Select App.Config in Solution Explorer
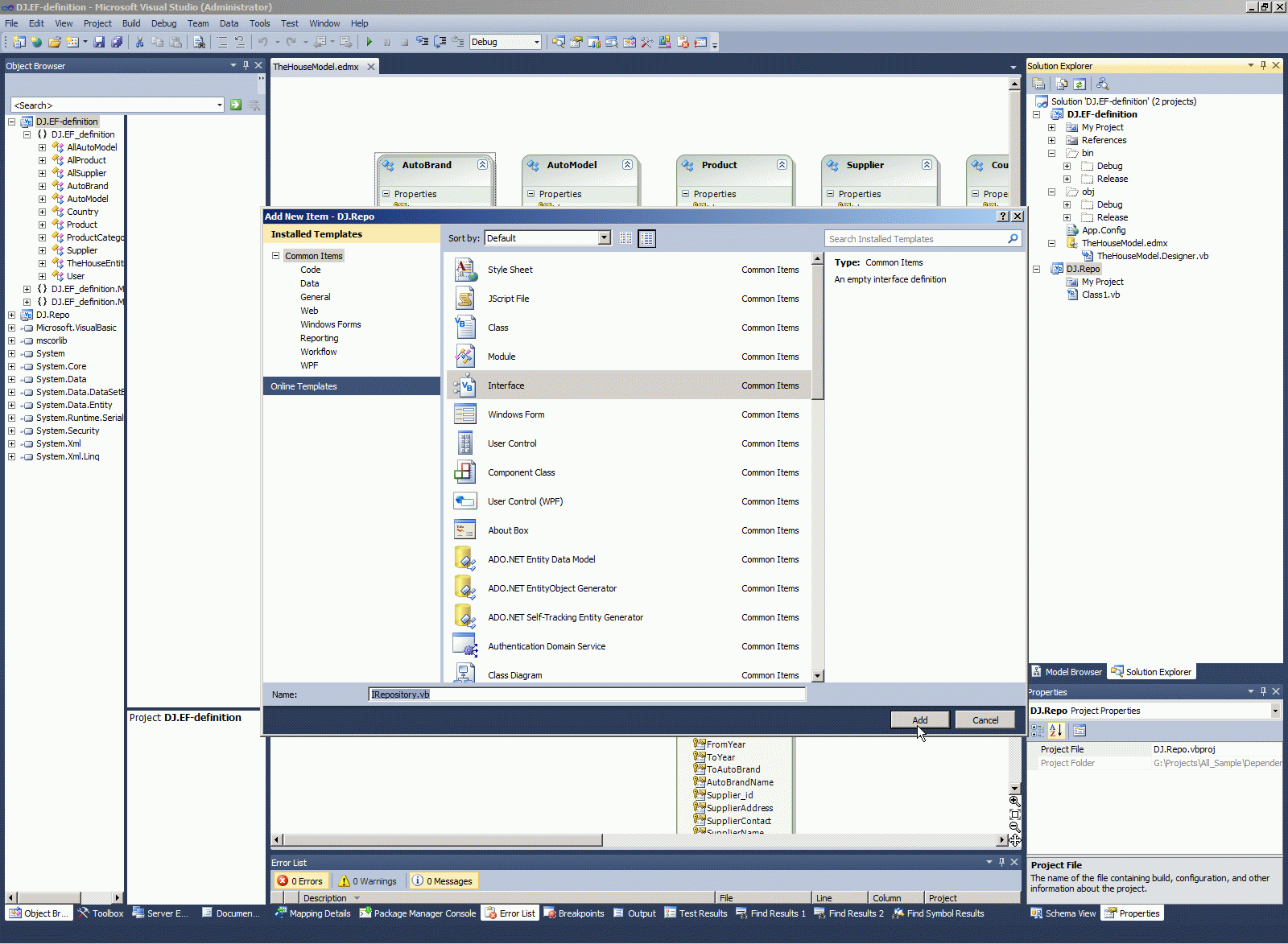This screenshot has height=944, width=1288. point(1104,230)
